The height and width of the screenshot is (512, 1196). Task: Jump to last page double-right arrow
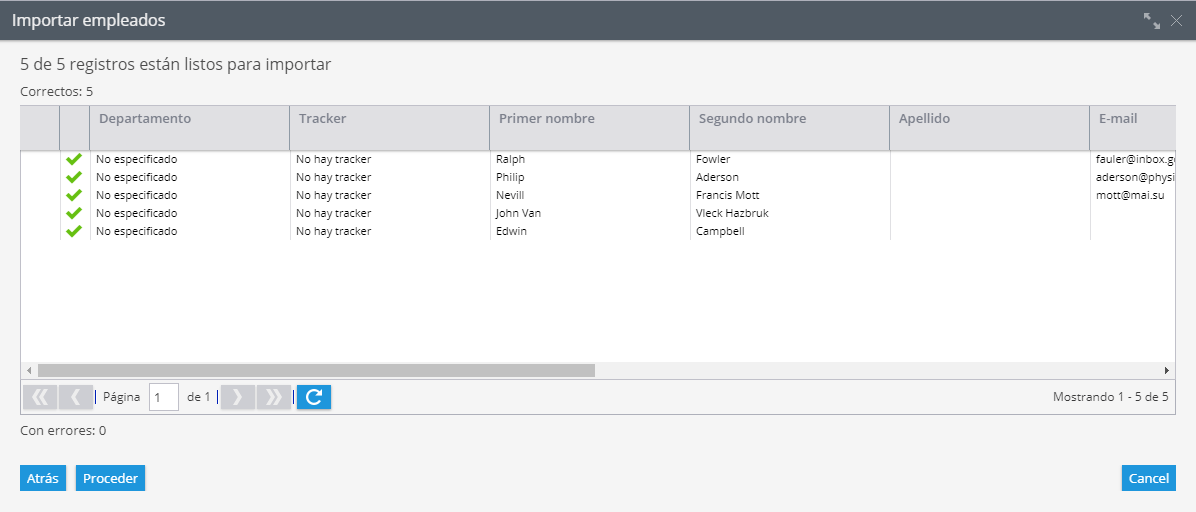273,397
